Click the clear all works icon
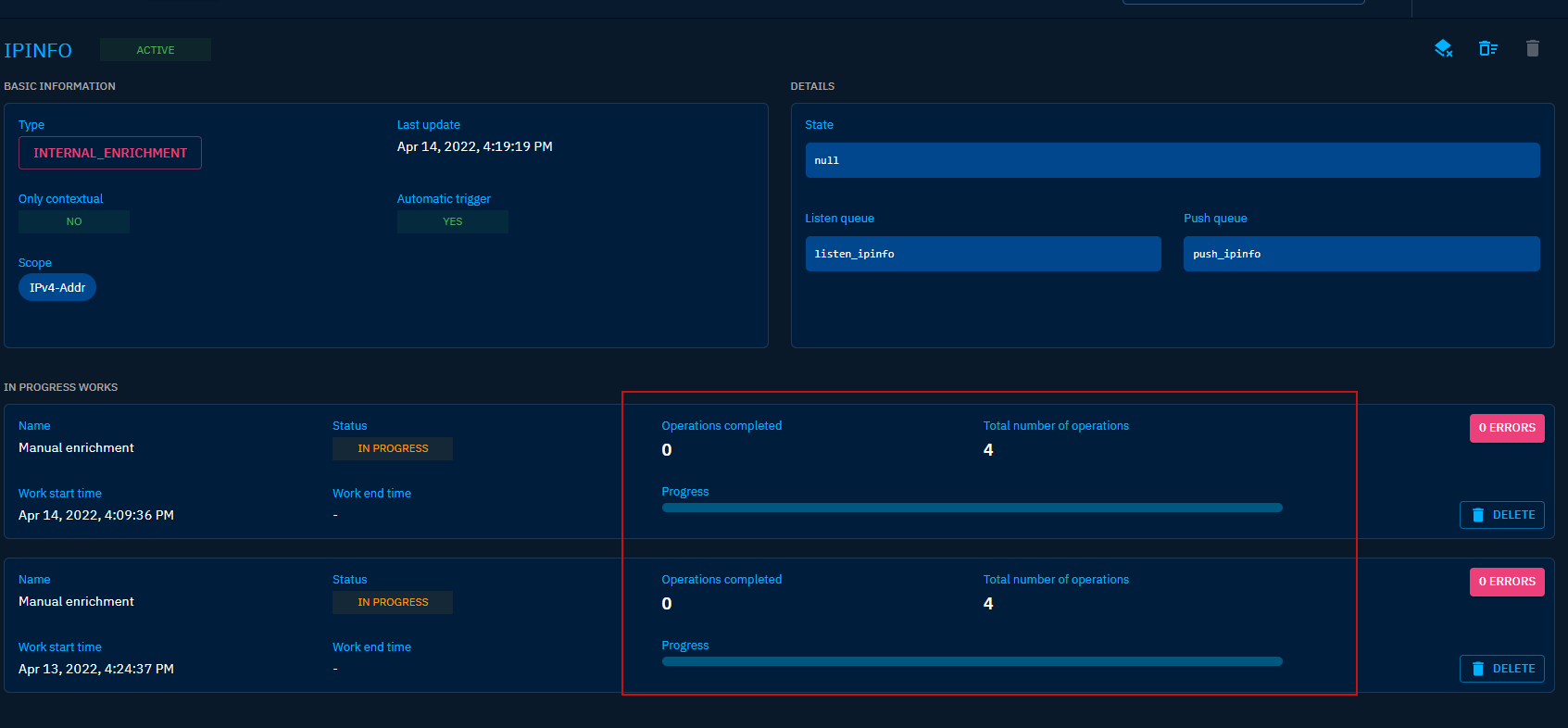Screen dimensions: 1568x728 1488,49
